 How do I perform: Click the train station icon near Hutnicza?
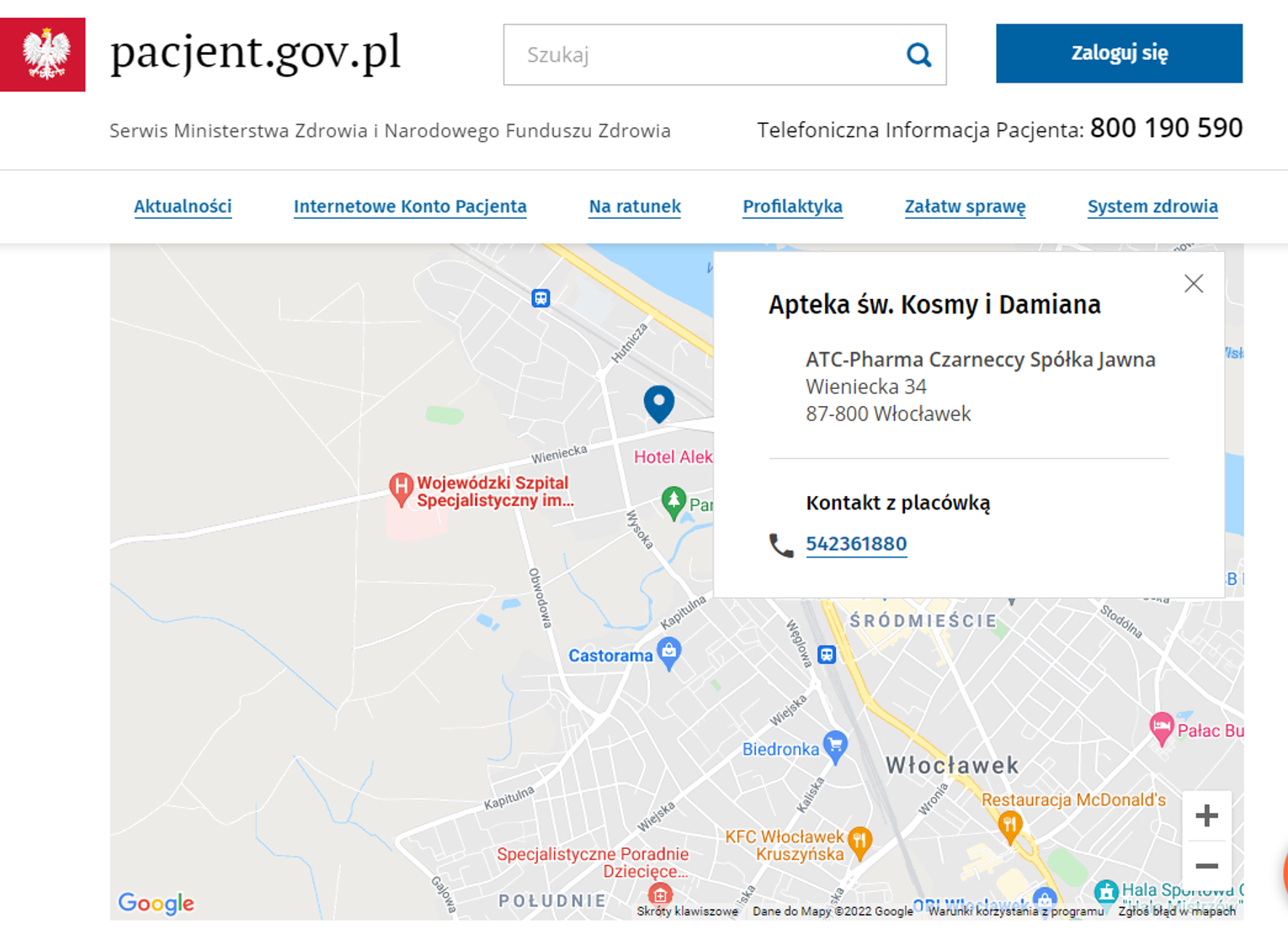click(x=540, y=298)
